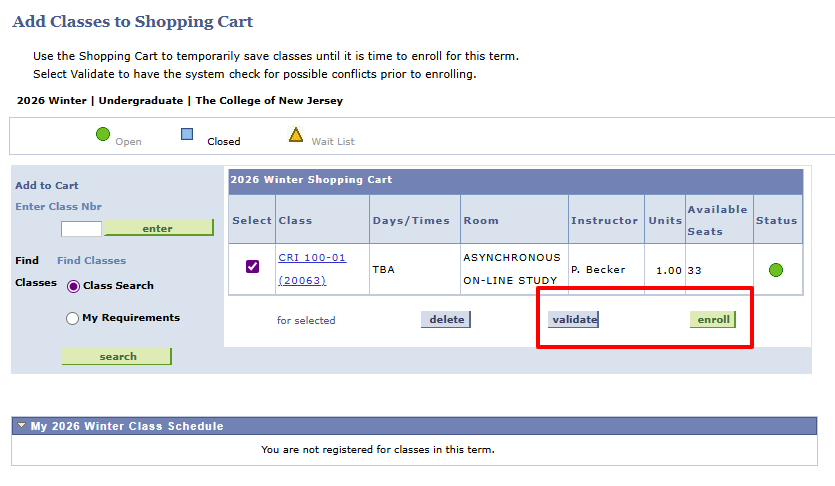Click the Available Seats column header
The height and width of the screenshot is (486, 835).
pyautogui.click(x=717, y=220)
